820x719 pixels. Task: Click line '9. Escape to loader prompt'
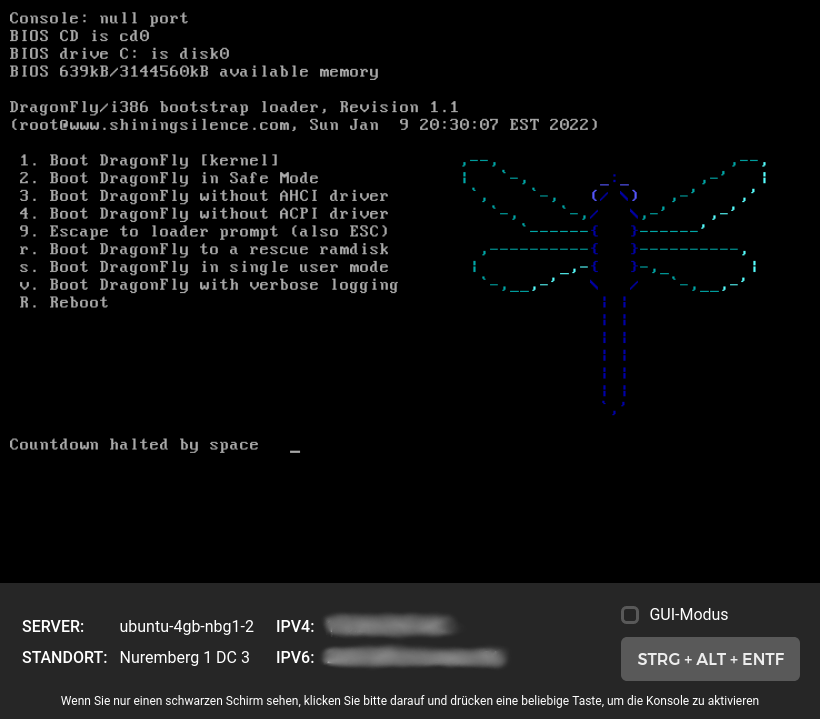click(x=204, y=232)
